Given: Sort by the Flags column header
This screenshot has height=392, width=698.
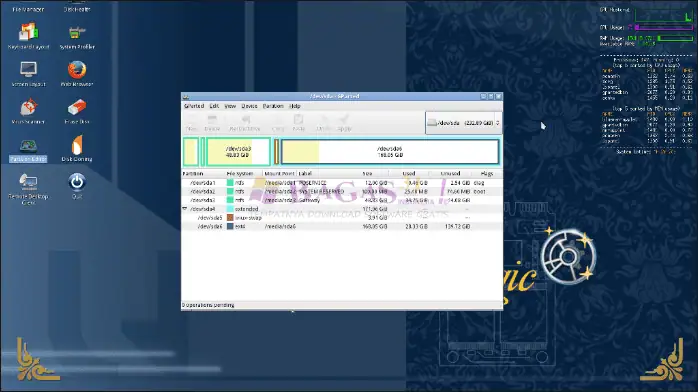Looking at the screenshot, I should tap(487, 174).
